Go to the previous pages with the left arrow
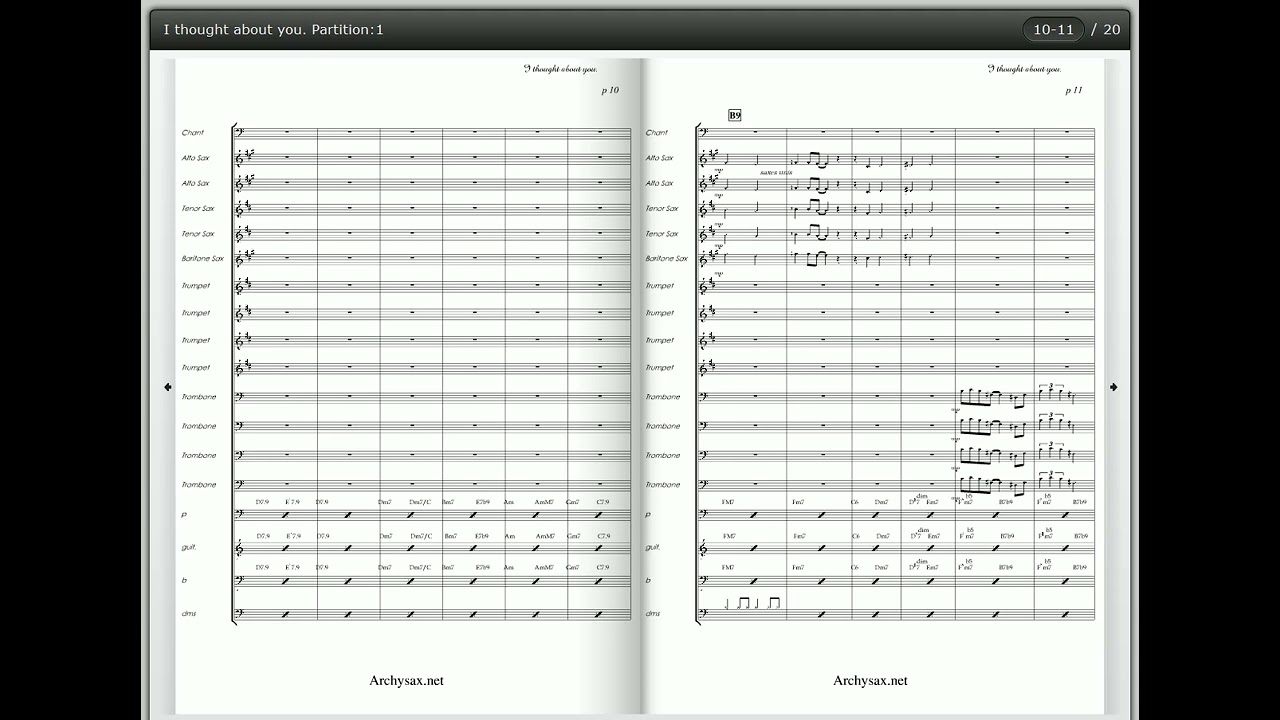The image size is (1280, 720). coord(168,387)
